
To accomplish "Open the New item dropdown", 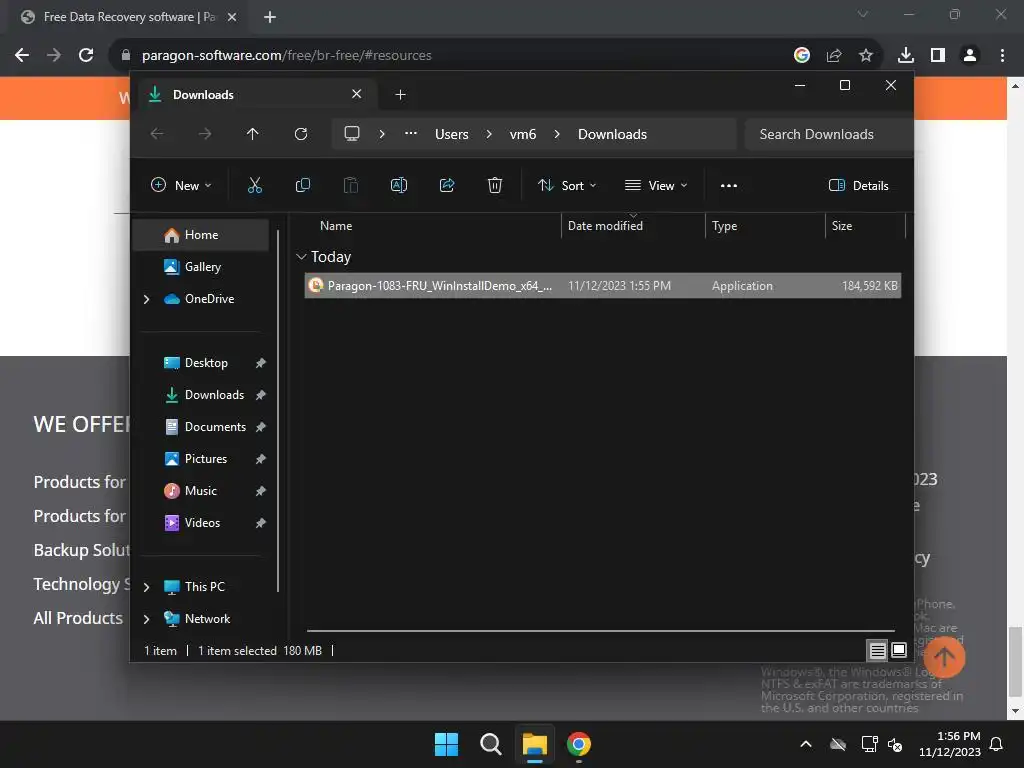I will point(181,185).
